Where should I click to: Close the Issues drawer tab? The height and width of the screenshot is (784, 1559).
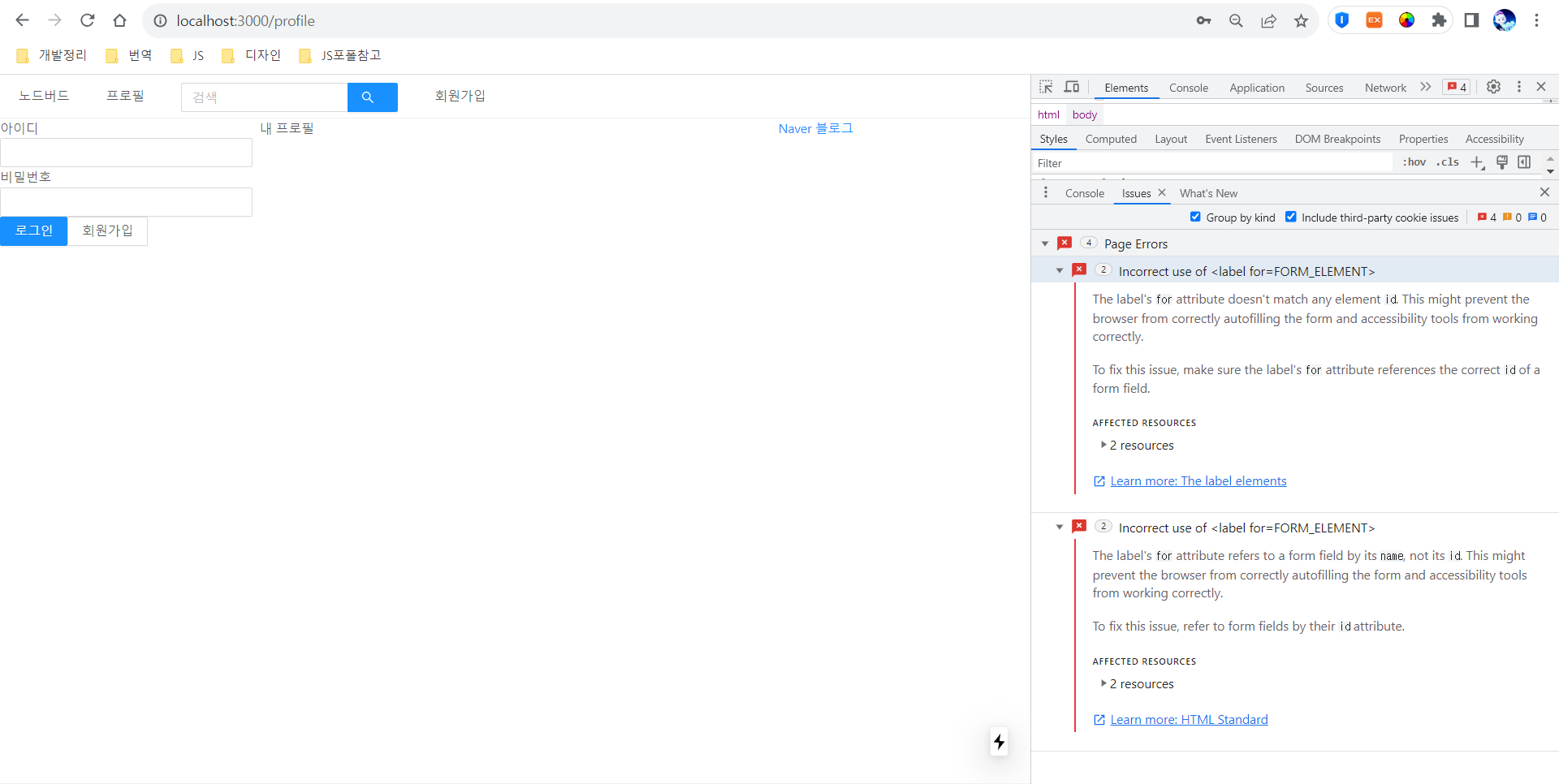pos(1162,192)
